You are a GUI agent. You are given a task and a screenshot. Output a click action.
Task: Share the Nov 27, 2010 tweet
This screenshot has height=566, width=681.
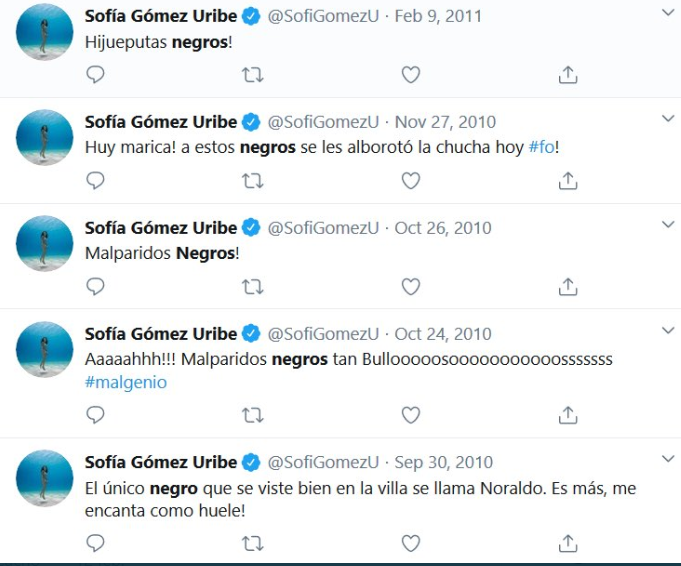coord(567,181)
